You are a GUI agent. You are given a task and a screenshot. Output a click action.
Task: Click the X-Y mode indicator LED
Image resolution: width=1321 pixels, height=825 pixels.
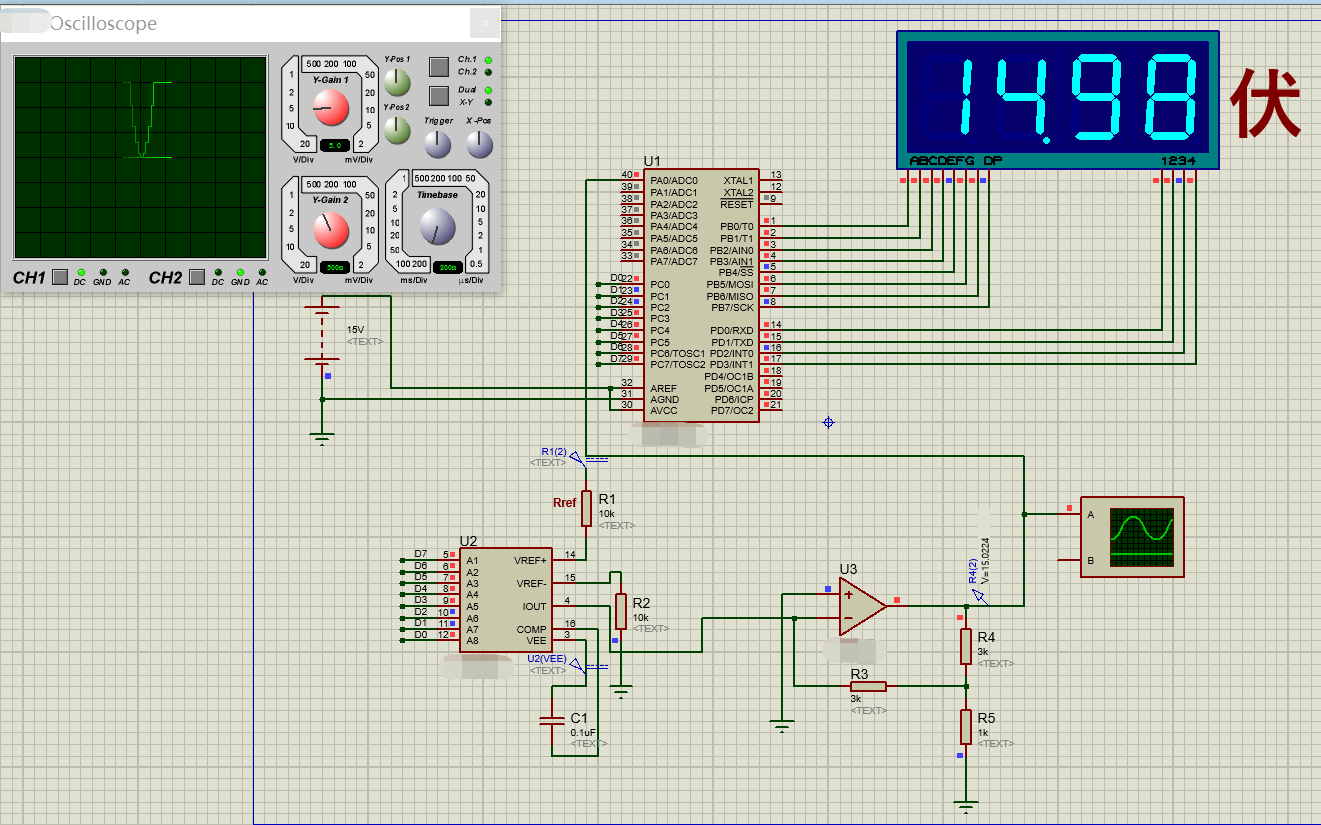488,102
